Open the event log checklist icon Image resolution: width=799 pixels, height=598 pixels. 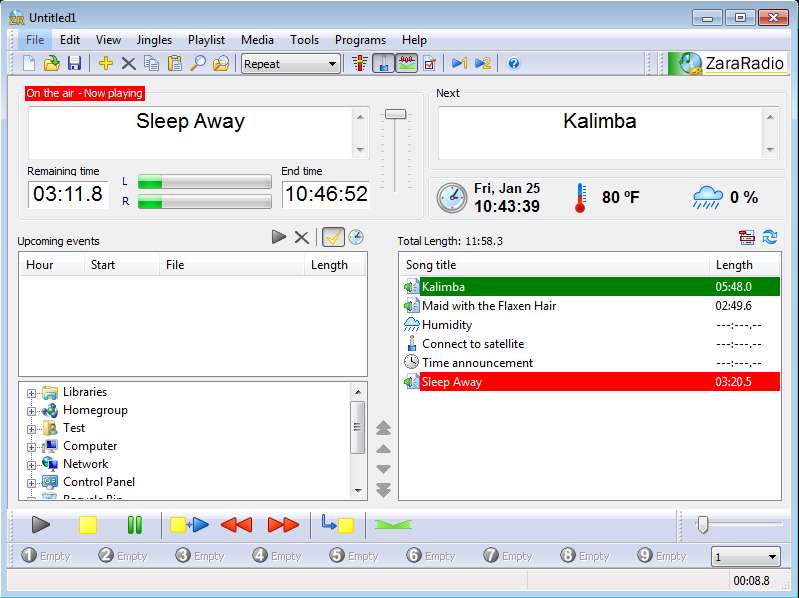(x=430, y=64)
